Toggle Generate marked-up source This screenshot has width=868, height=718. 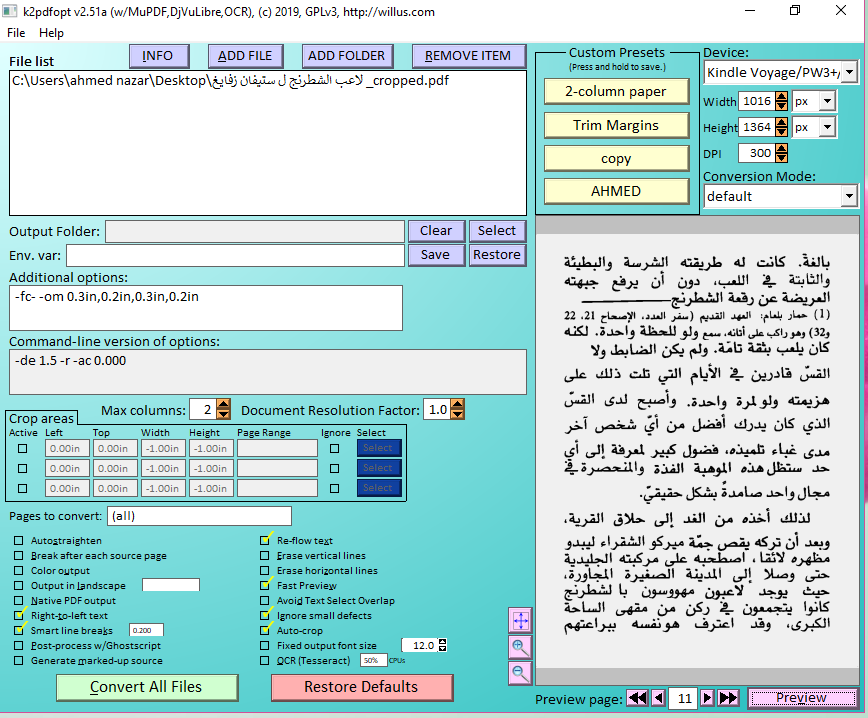point(19,660)
